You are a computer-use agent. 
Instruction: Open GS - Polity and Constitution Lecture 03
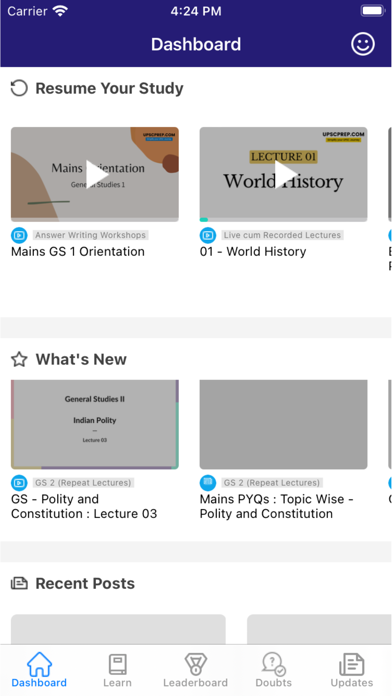(x=84, y=506)
